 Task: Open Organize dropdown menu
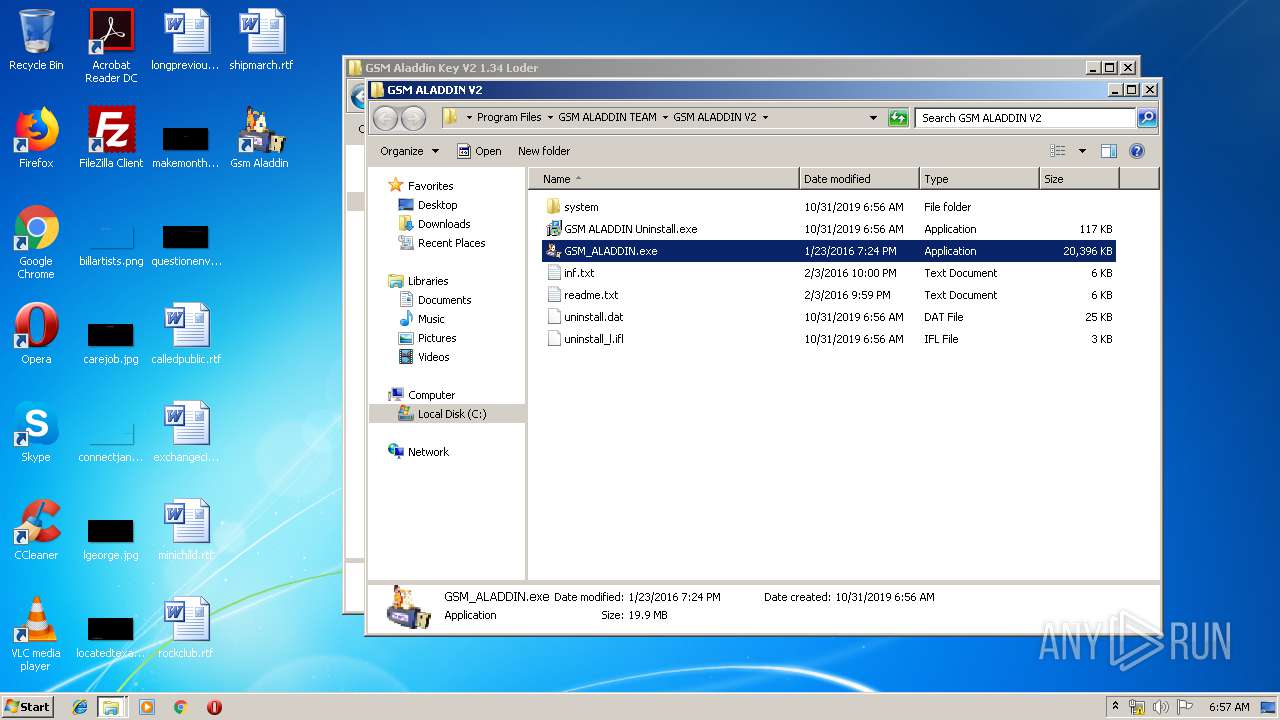click(x=409, y=151)
